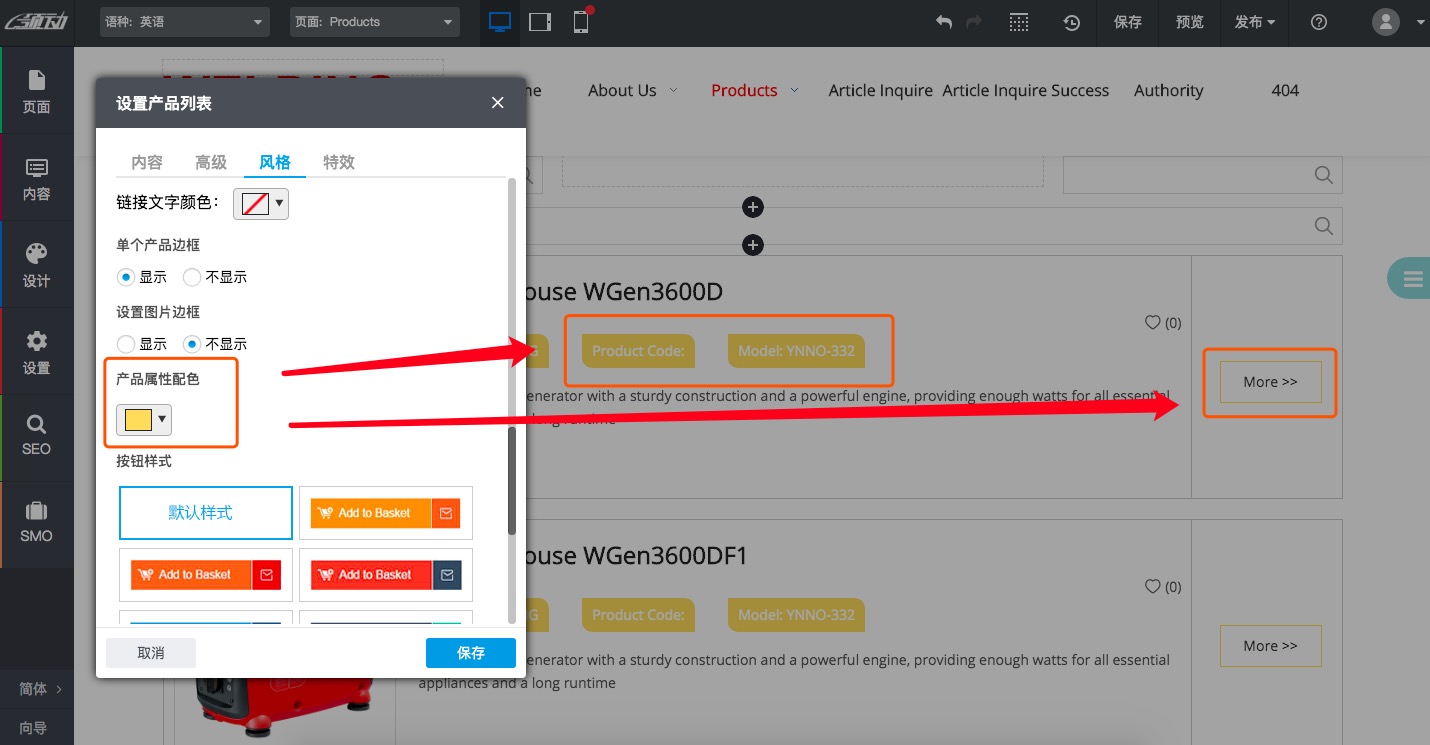1430x745 pixels.
Task: Open the yellow 产品属性配色 color swatch
Action: (144, 420)
